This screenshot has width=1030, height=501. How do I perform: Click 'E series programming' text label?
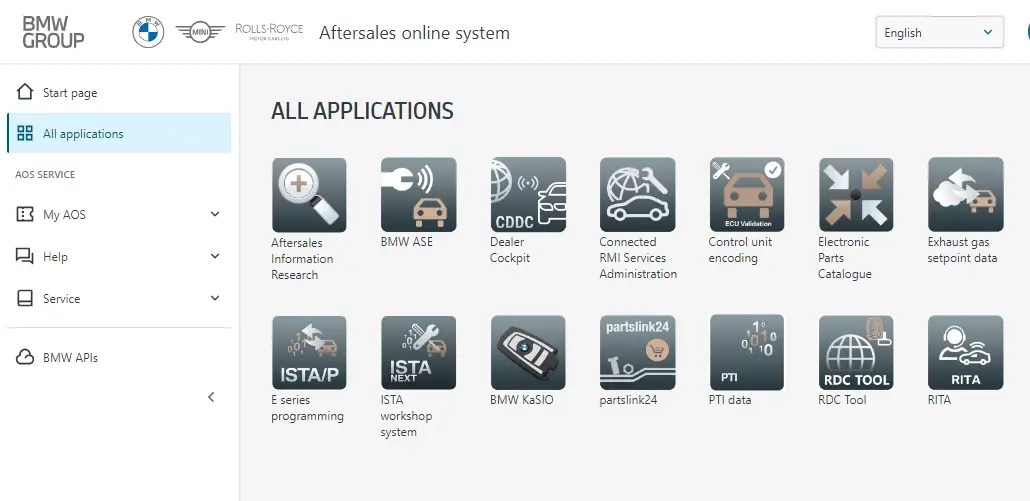[307, 408]
